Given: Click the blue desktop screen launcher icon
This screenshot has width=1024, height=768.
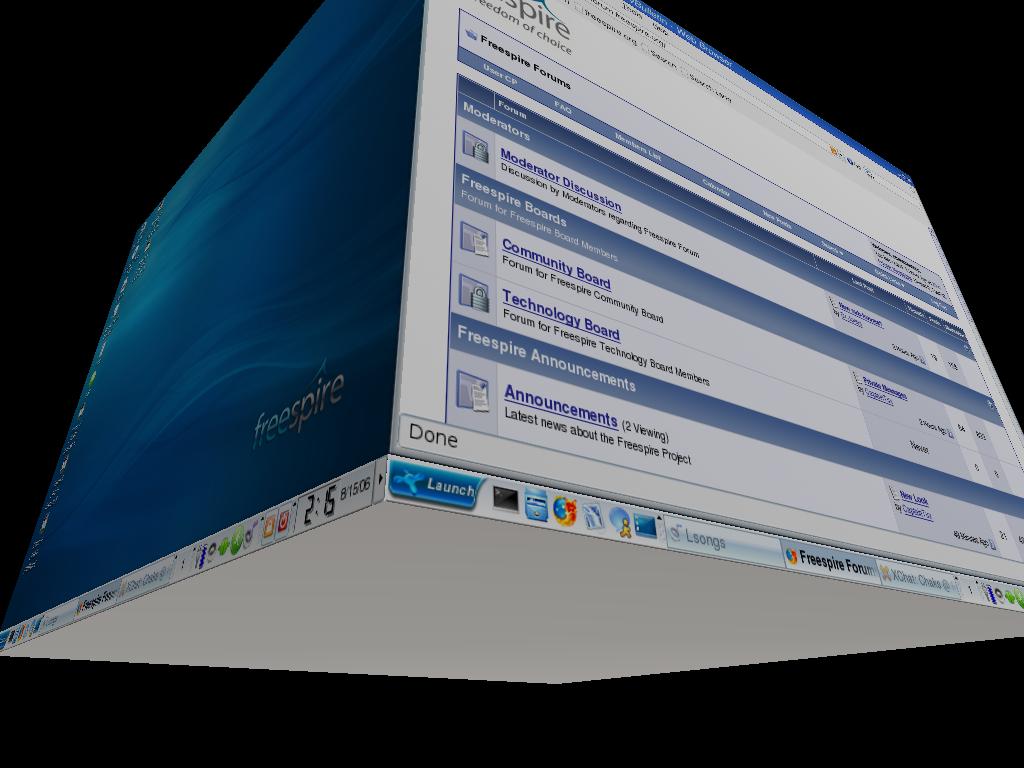Looking at the screenshot, I should point(645,527).
